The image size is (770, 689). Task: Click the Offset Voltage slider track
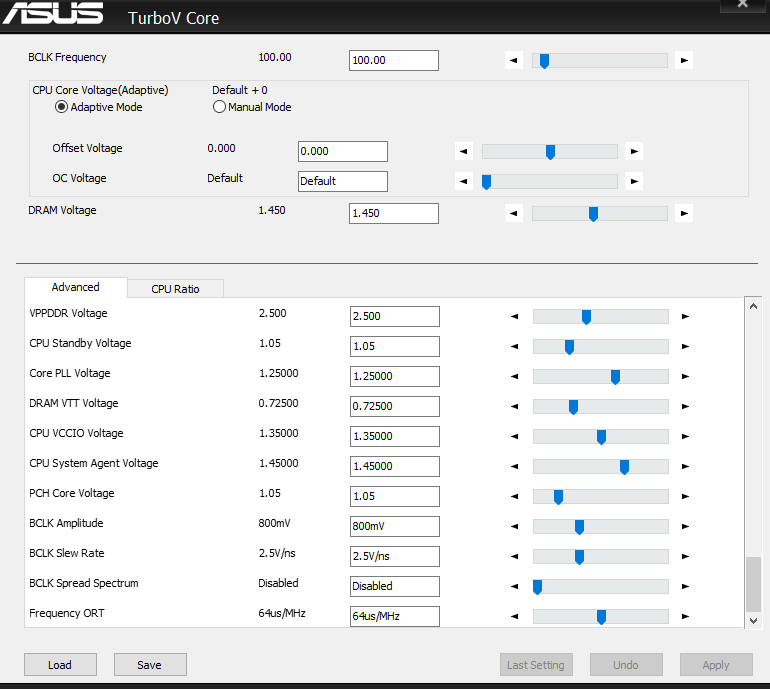(x=550, y=152)
